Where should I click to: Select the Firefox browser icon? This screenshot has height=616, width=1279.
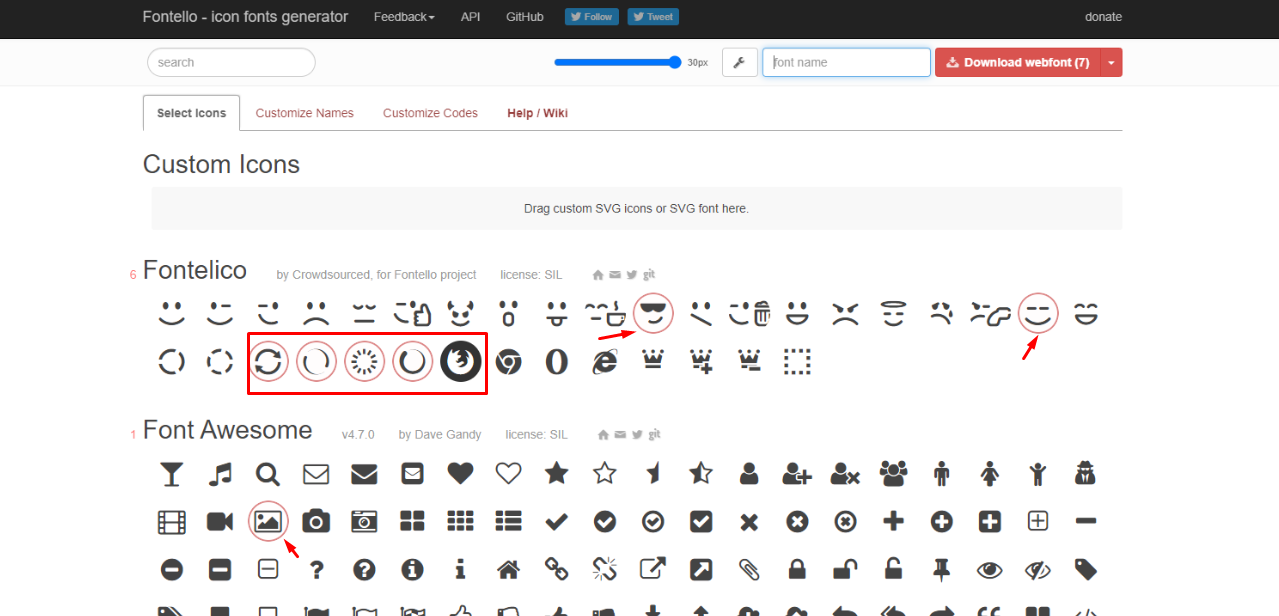coord(461,362)
